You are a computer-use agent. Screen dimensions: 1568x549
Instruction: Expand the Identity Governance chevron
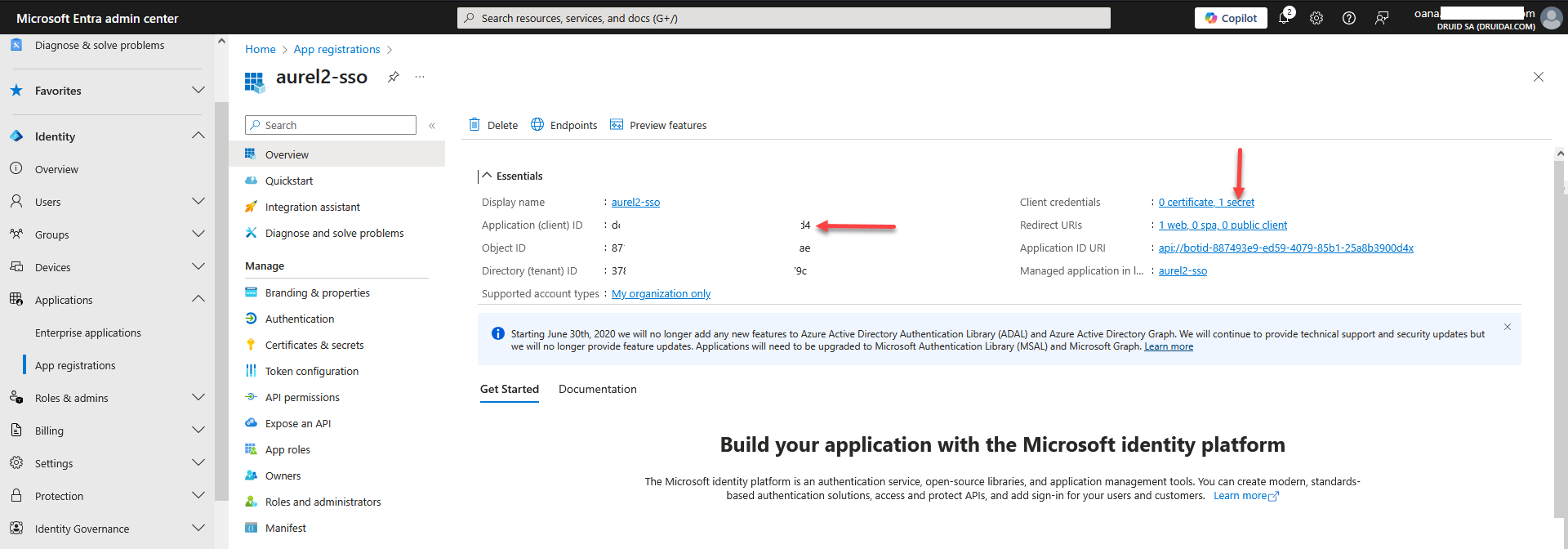tap(198, 528)
